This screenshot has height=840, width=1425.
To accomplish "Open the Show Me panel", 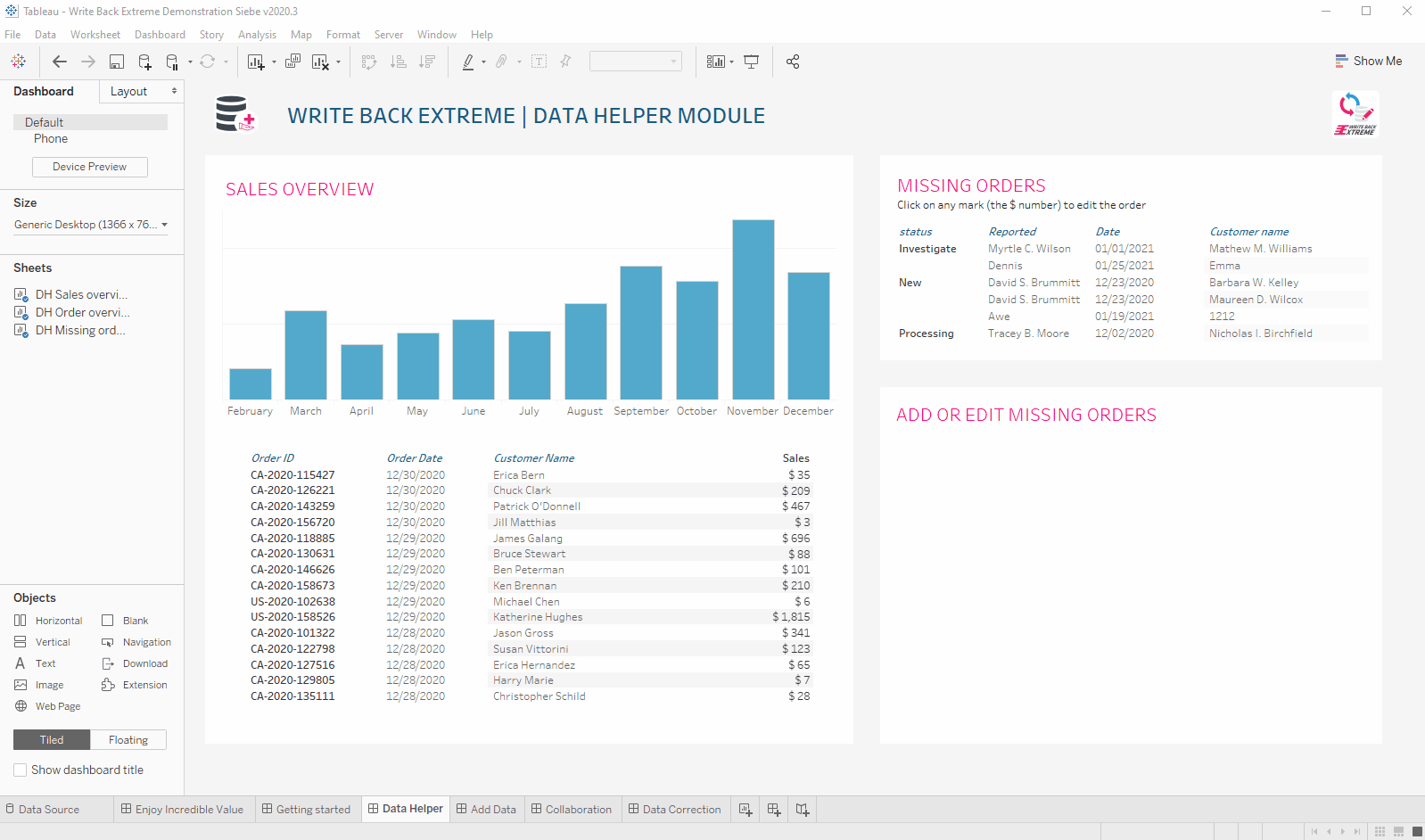I will 1369,61.
